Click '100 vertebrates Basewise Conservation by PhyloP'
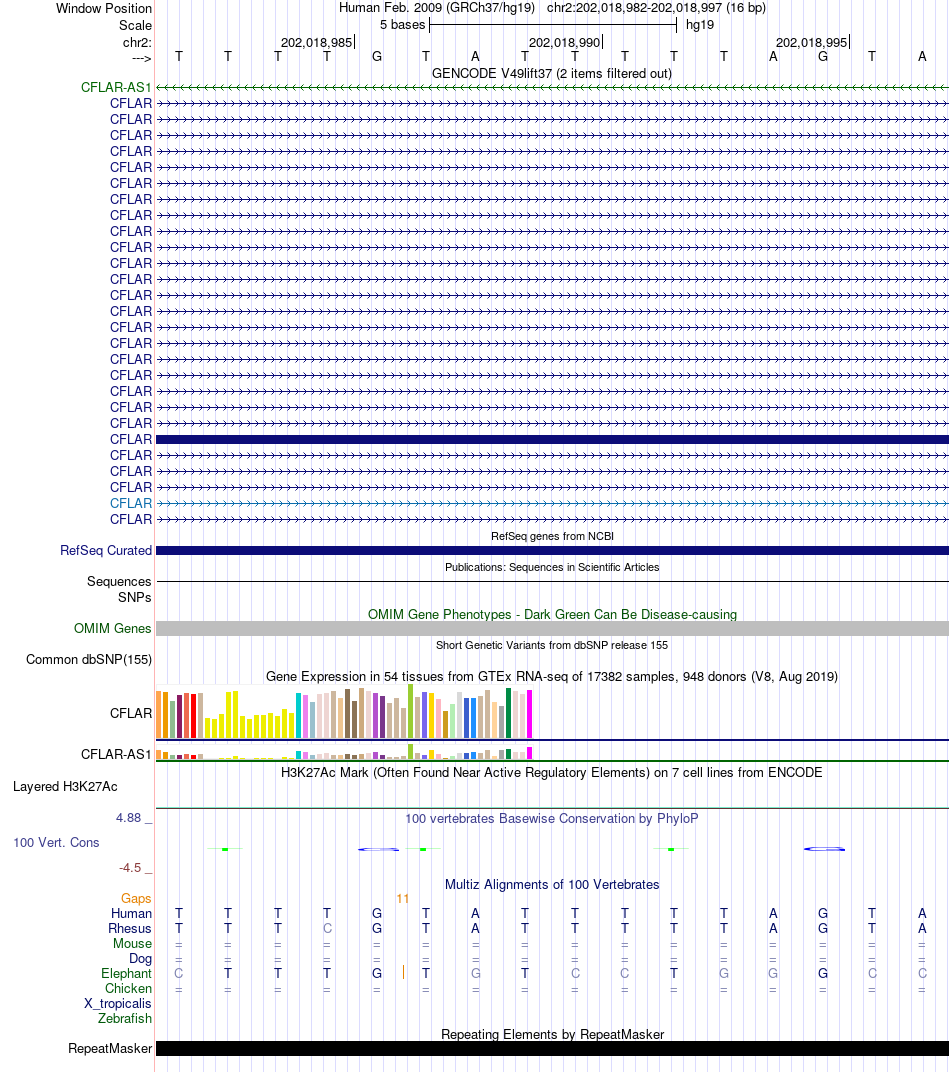The width and height of the screenshot is (950, 1072). (x=552, y=818)
